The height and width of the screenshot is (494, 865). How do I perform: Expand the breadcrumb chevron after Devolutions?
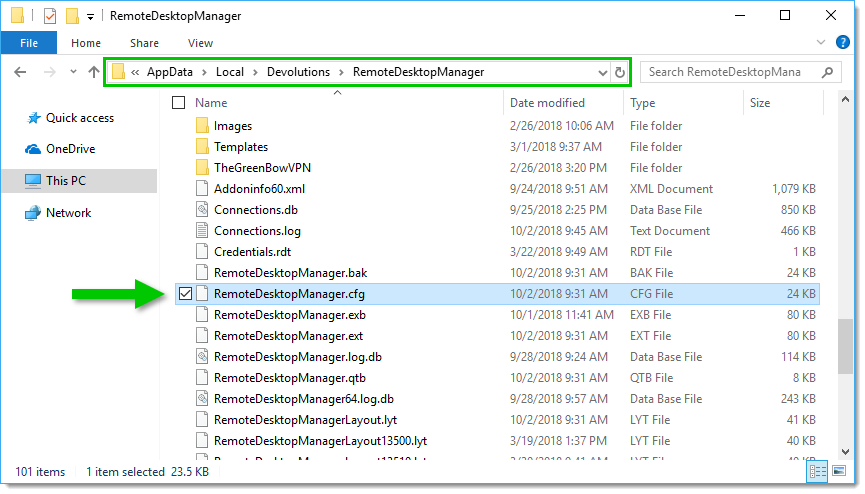[x=341, y=72]
